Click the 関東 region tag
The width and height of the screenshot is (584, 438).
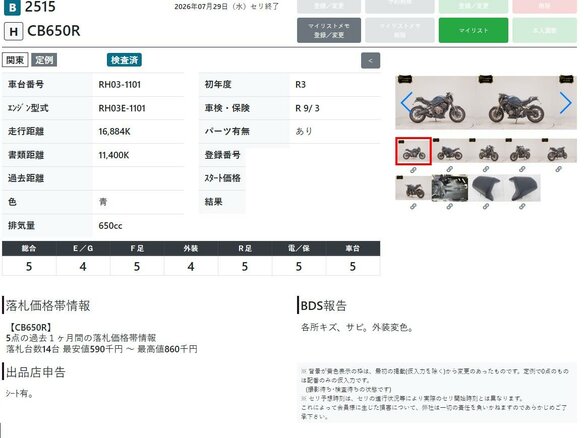tap(15, 60)
